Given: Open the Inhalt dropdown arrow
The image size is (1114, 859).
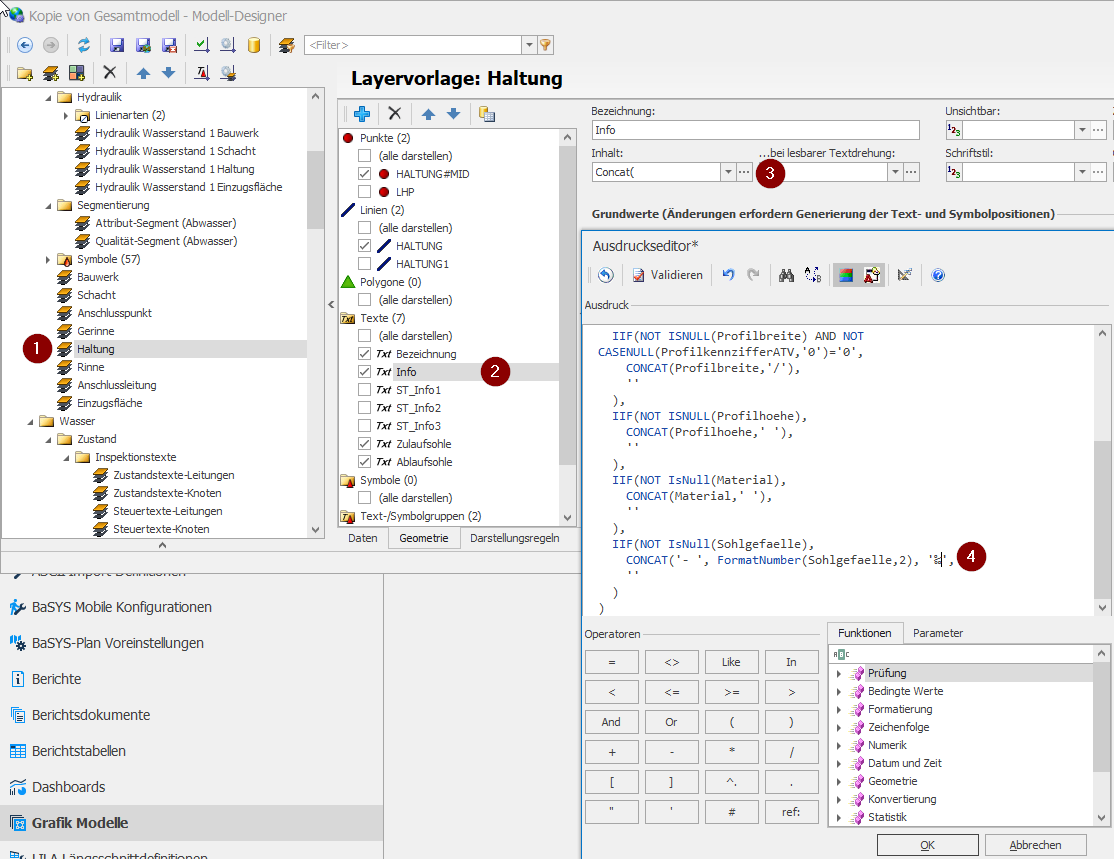Looking at the screenshot, I should pyautogui.click(x=727, y=173).
